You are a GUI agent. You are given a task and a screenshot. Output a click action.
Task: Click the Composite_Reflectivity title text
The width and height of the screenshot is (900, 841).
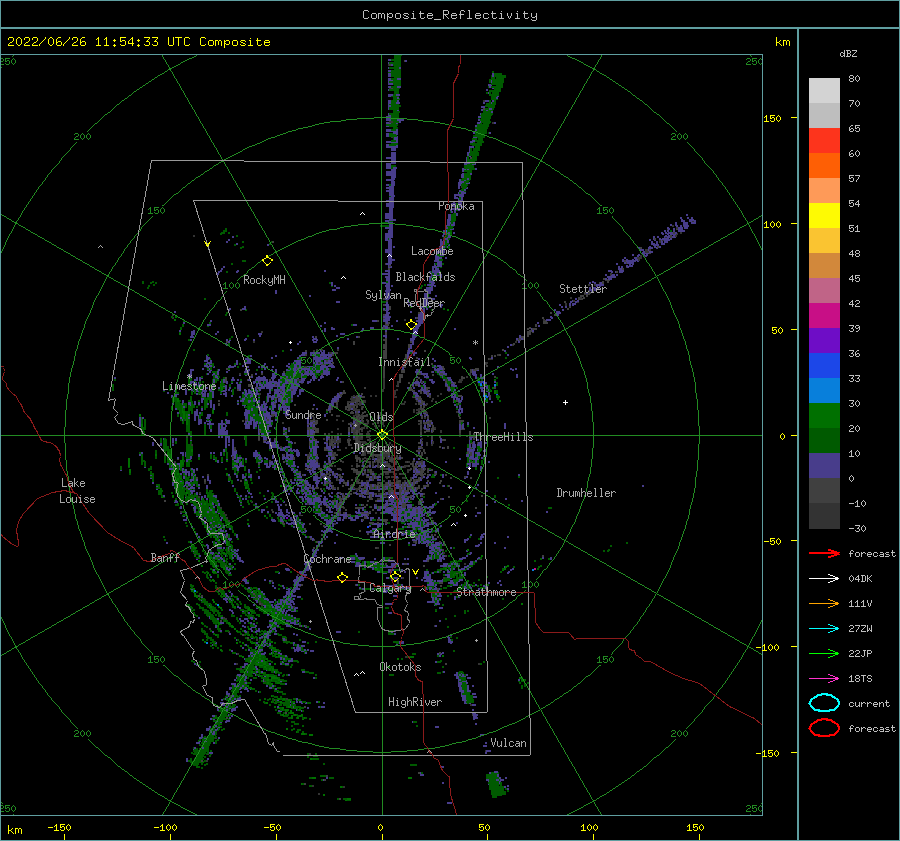pos(450,15)
